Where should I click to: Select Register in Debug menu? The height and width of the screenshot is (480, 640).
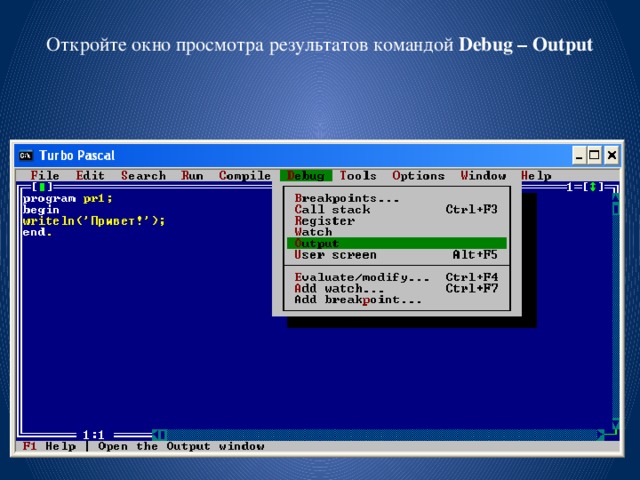click(396, 221)
